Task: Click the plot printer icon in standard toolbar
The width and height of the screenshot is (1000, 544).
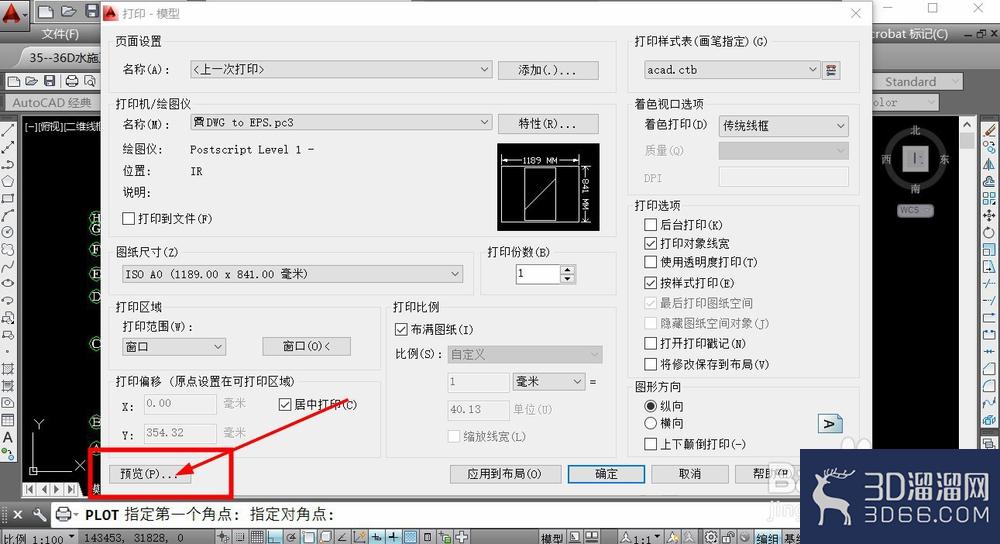Action: coord(72,81)
